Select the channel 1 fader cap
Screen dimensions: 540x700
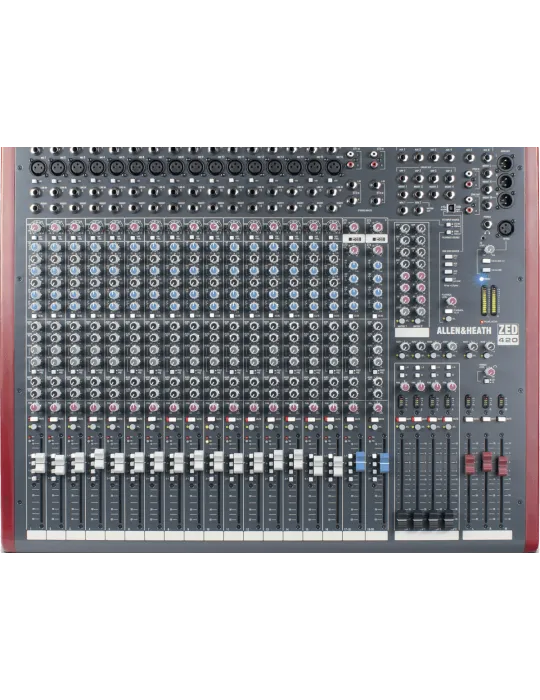pyautogui.click(x=37, y=463)
